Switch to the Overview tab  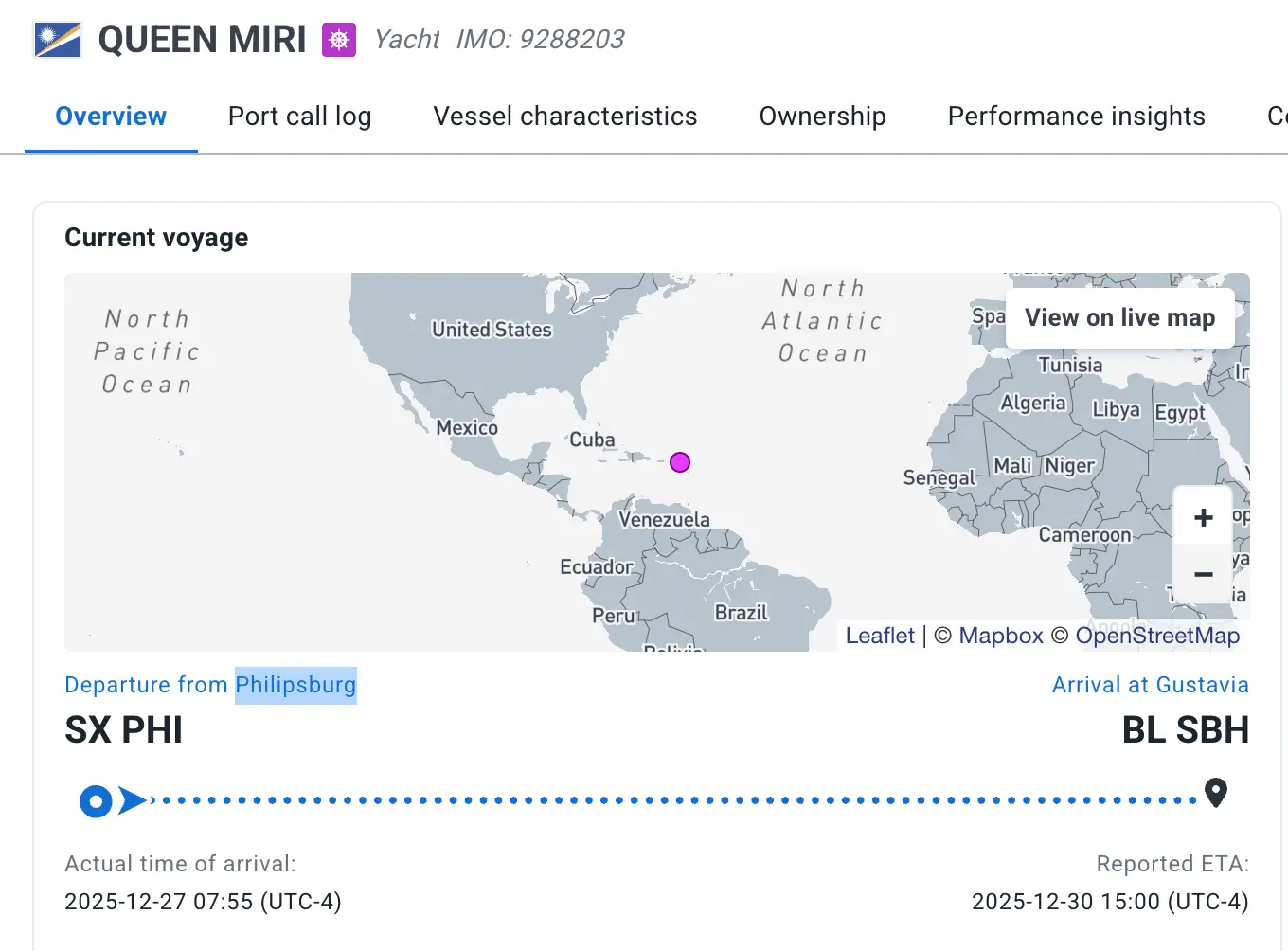tap(111, 117)
